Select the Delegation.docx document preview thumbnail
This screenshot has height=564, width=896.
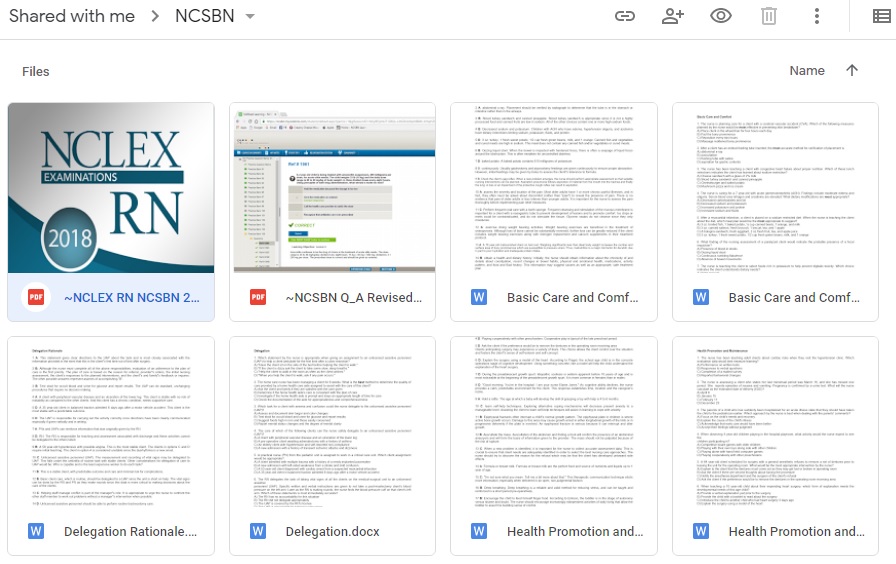[x=333, y=422]
